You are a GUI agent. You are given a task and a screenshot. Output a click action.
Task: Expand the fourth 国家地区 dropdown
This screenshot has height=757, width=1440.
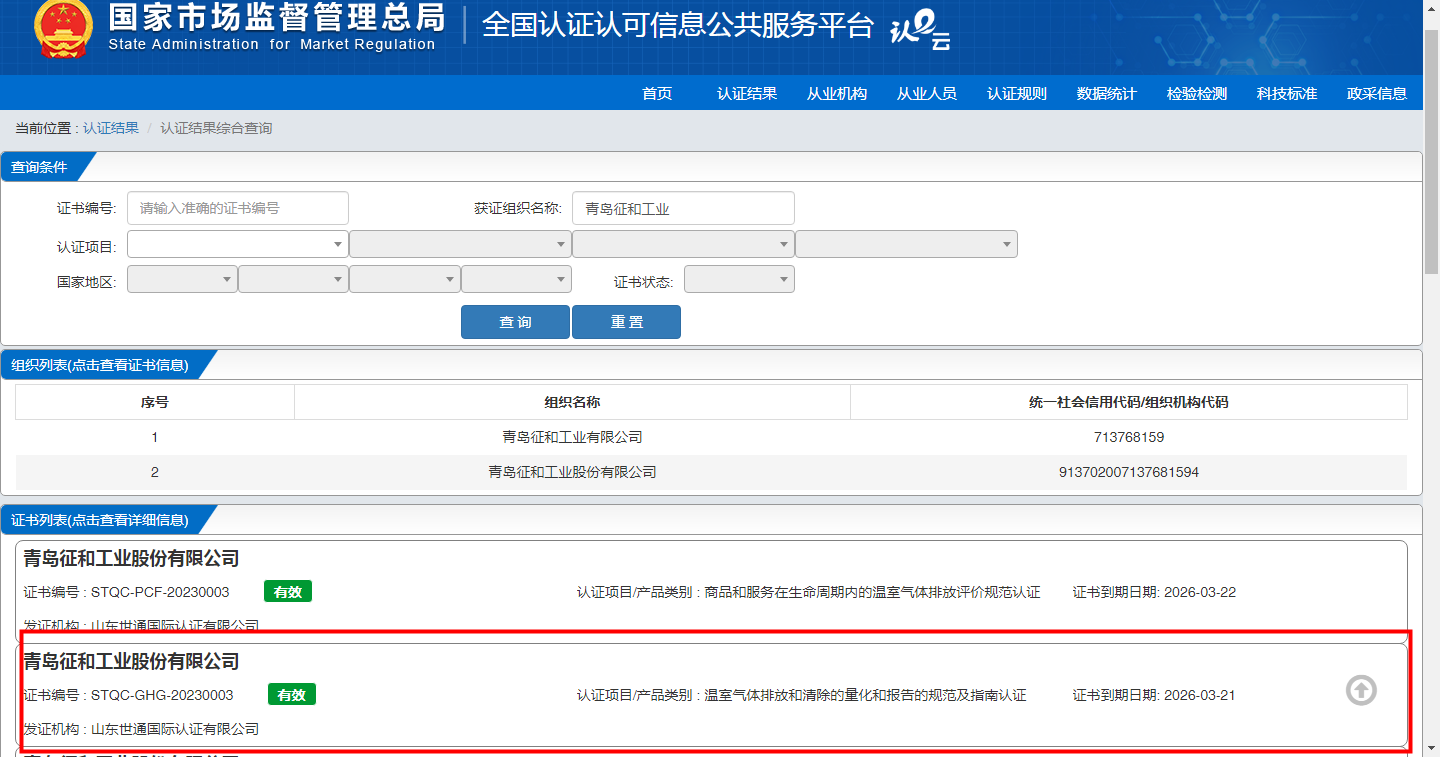[x=516, y=279]
